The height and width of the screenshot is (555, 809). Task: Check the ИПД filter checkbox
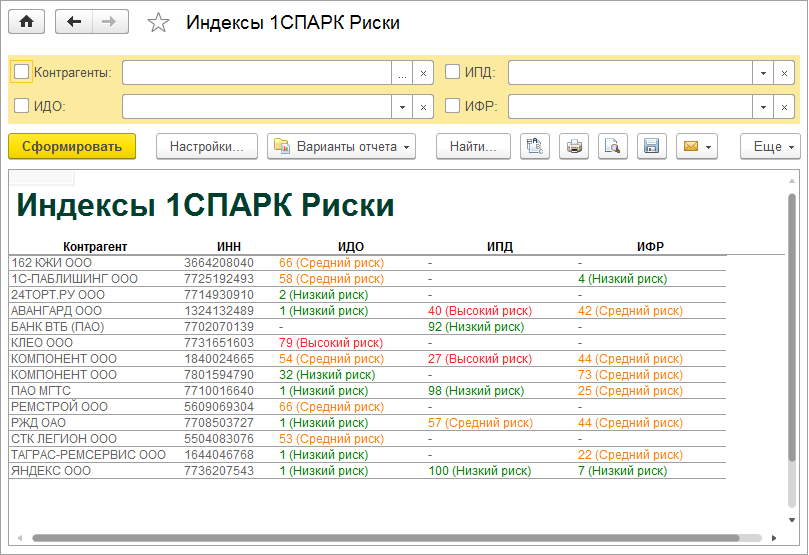pos(452,72)
